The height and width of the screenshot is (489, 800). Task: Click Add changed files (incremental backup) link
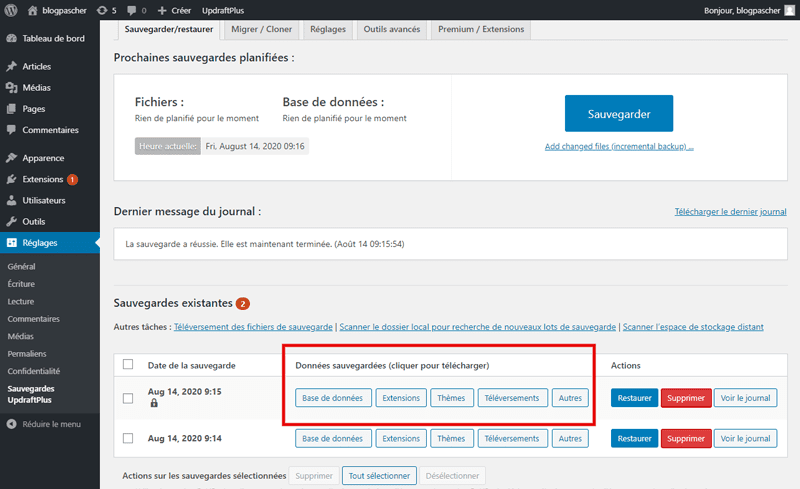tap(619, 146)
